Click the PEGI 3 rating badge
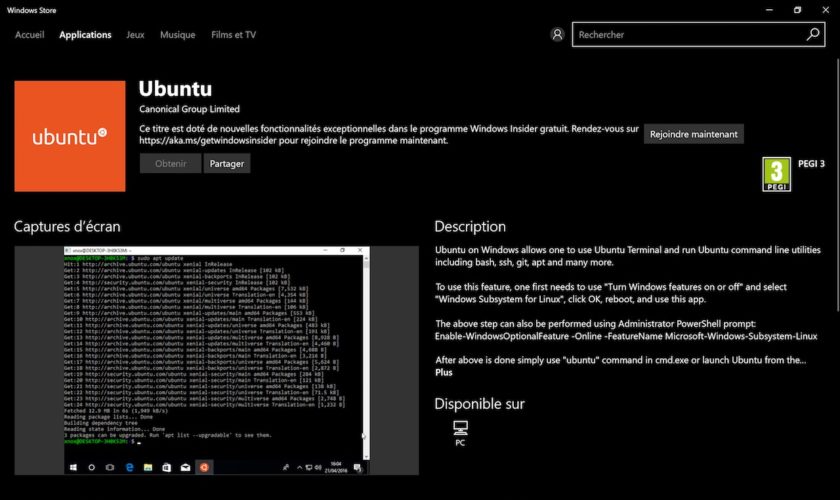 click(x=776, y=174)
